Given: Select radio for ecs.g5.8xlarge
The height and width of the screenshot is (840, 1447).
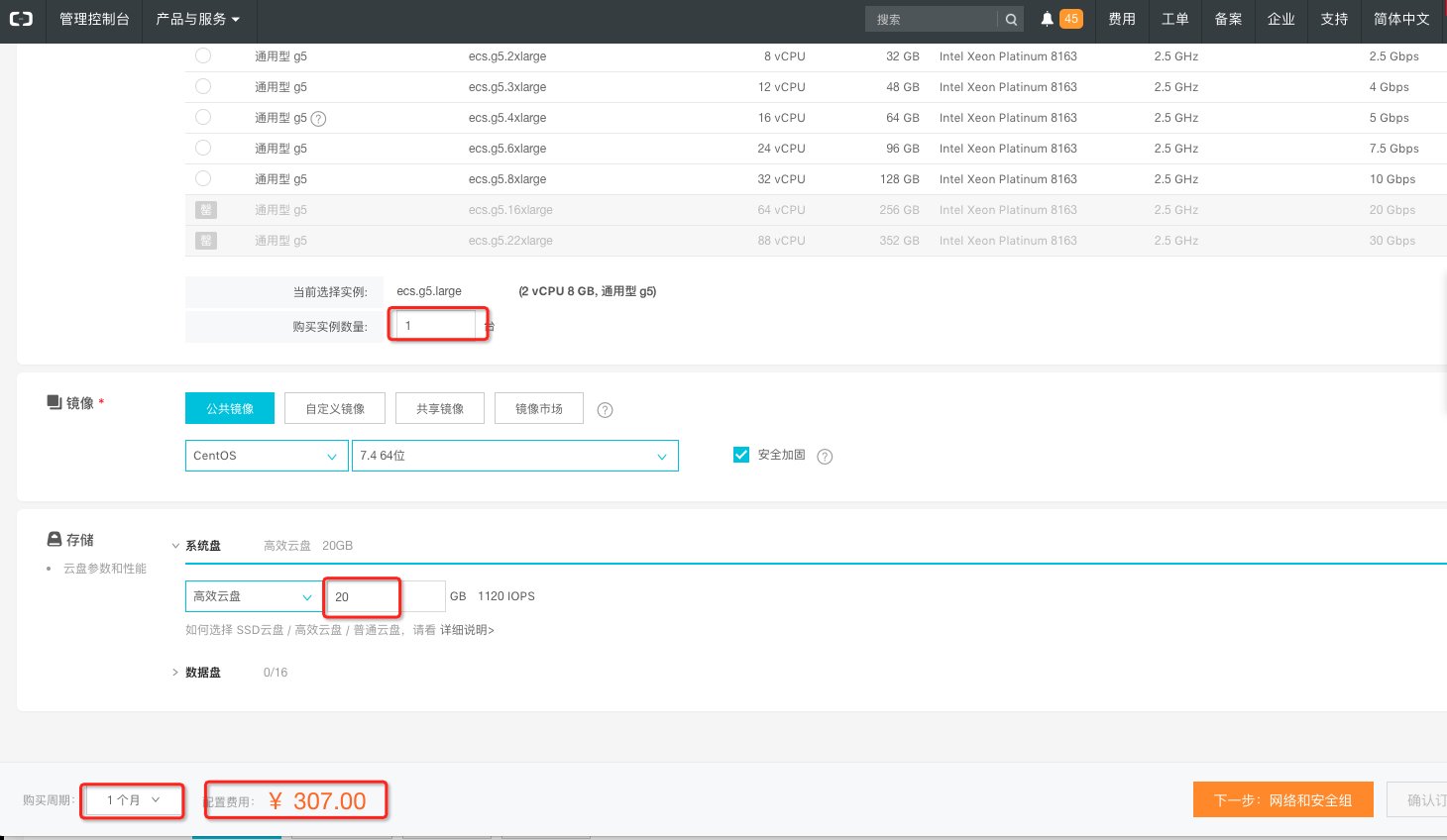Looking at the screenshot, I should [203, 178].
